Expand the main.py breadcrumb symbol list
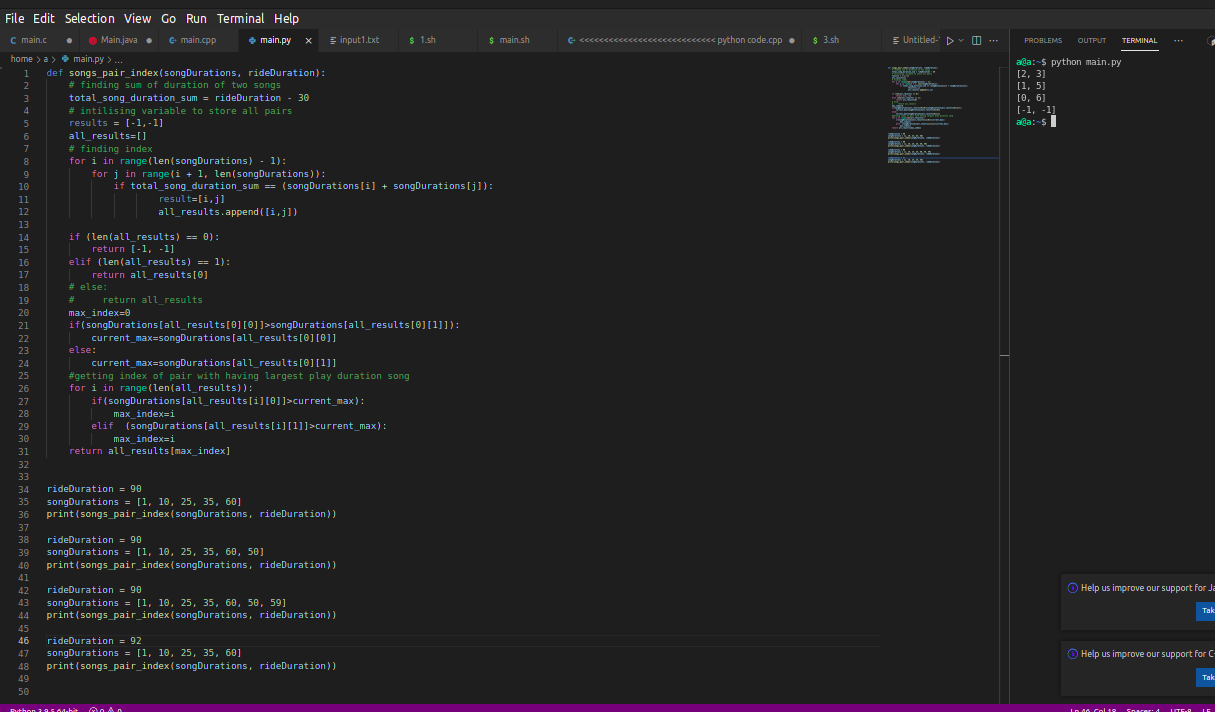 [x=119, y=59]
